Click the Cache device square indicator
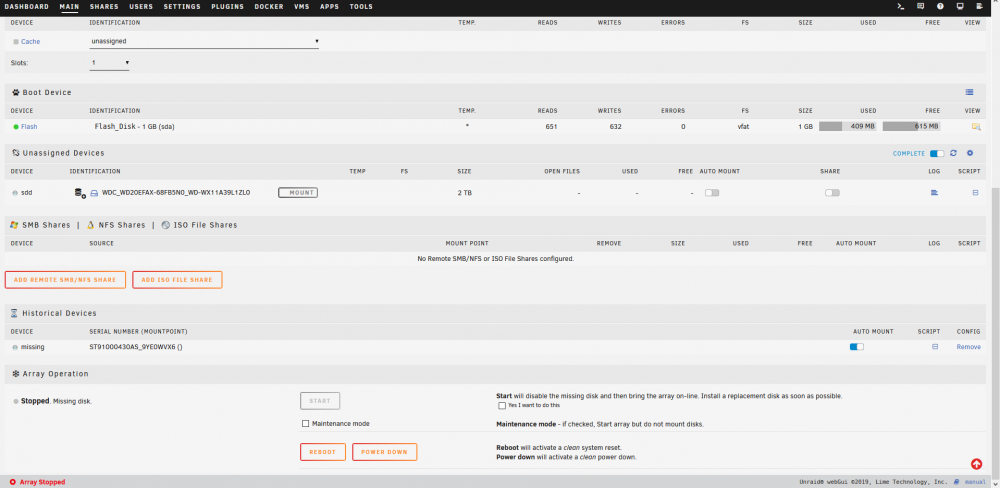 click(16, 41)
